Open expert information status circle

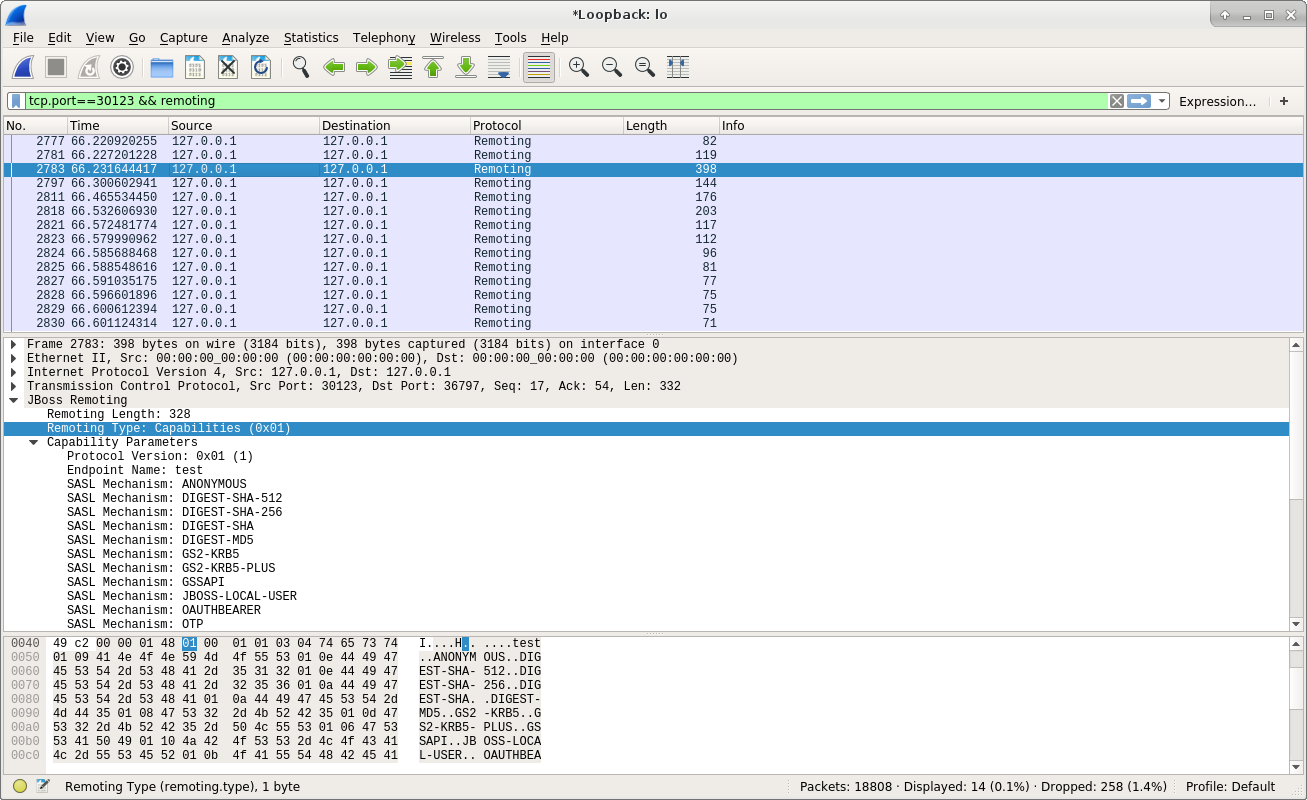pyautogui.click(x=20, y=786)
